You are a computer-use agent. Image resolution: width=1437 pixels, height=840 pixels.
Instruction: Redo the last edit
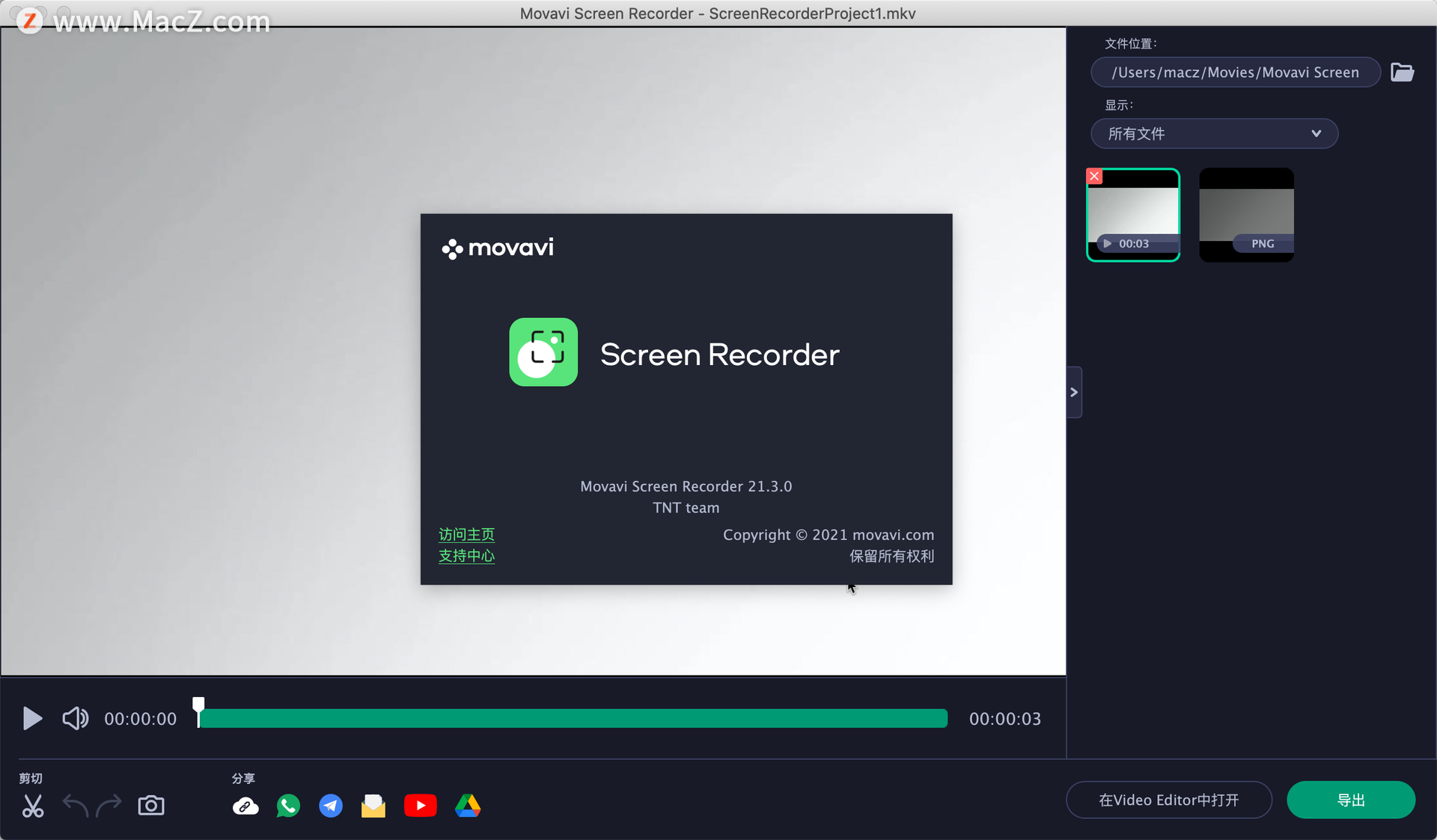[109, 806]
